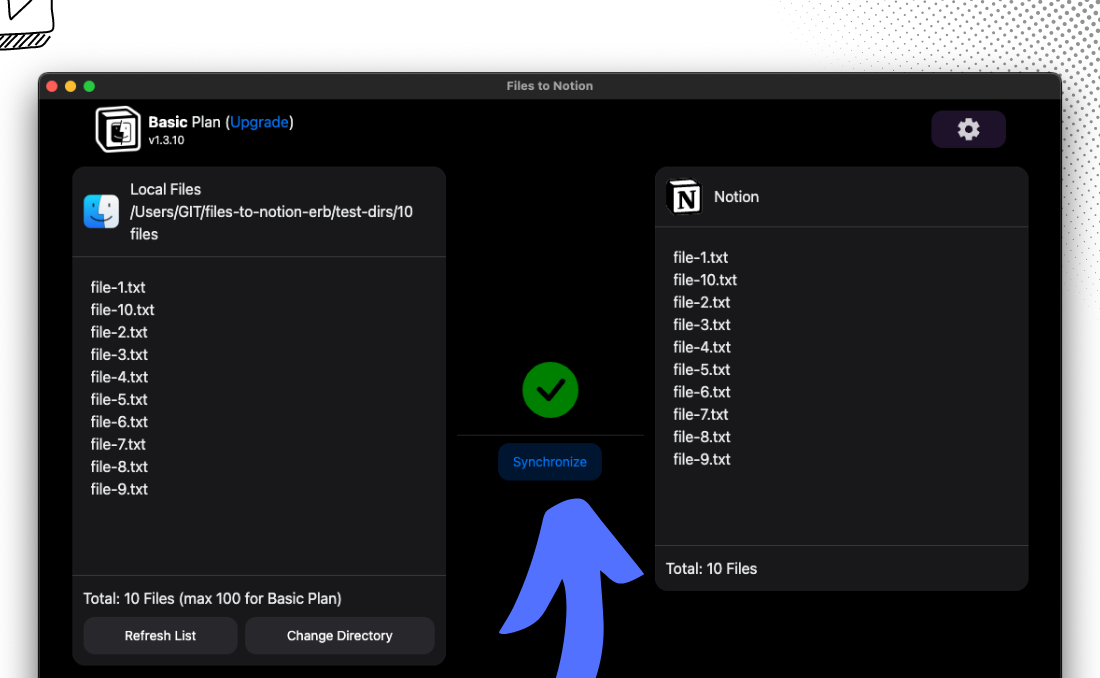Click the Finder icon in Local Files

point(101,211)
